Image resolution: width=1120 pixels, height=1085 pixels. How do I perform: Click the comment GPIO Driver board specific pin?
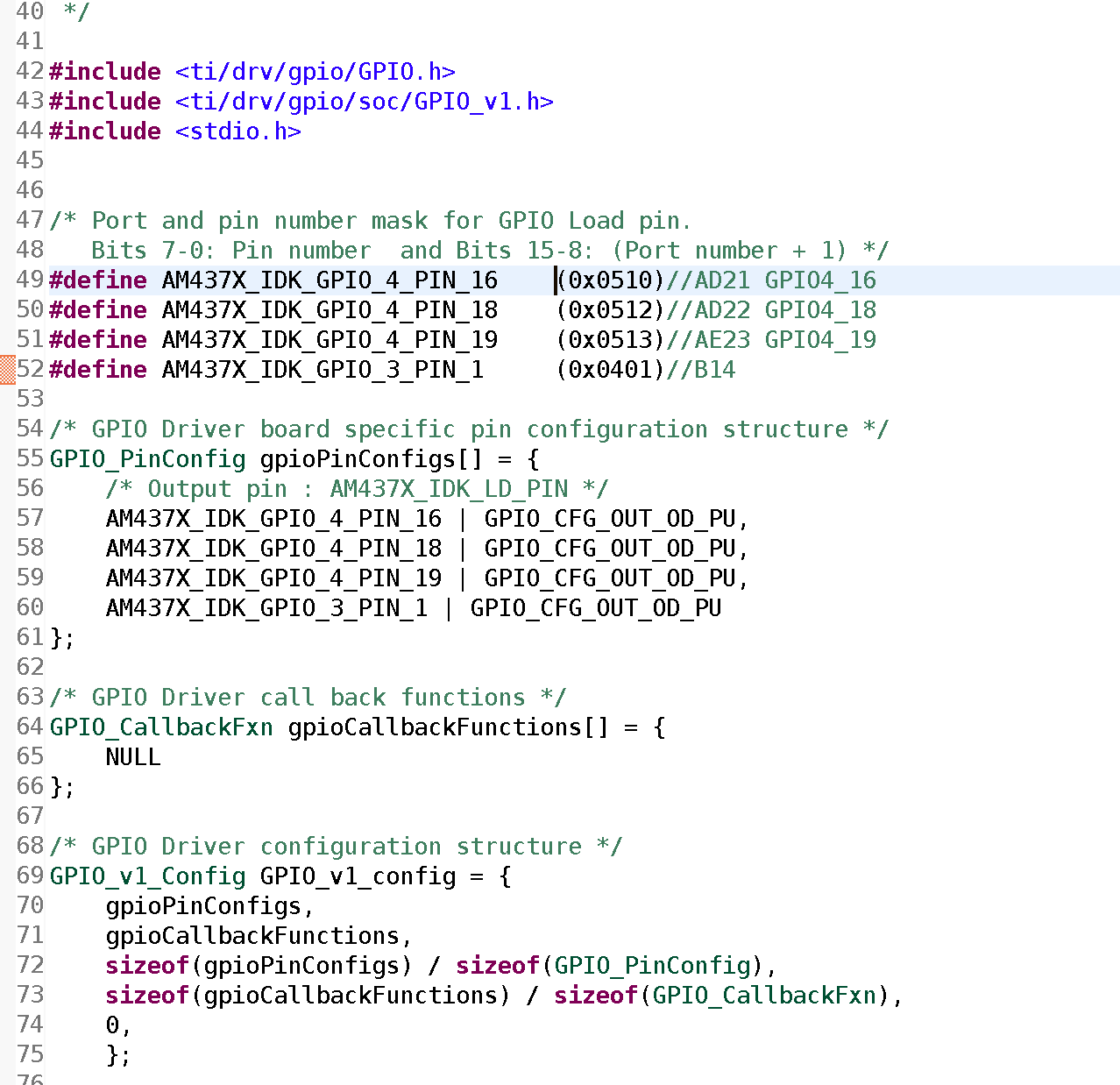[x=469, y=429]
